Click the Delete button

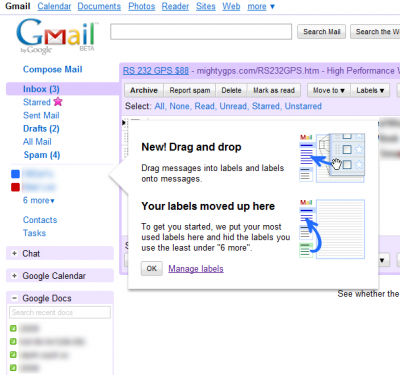[231, 90]
